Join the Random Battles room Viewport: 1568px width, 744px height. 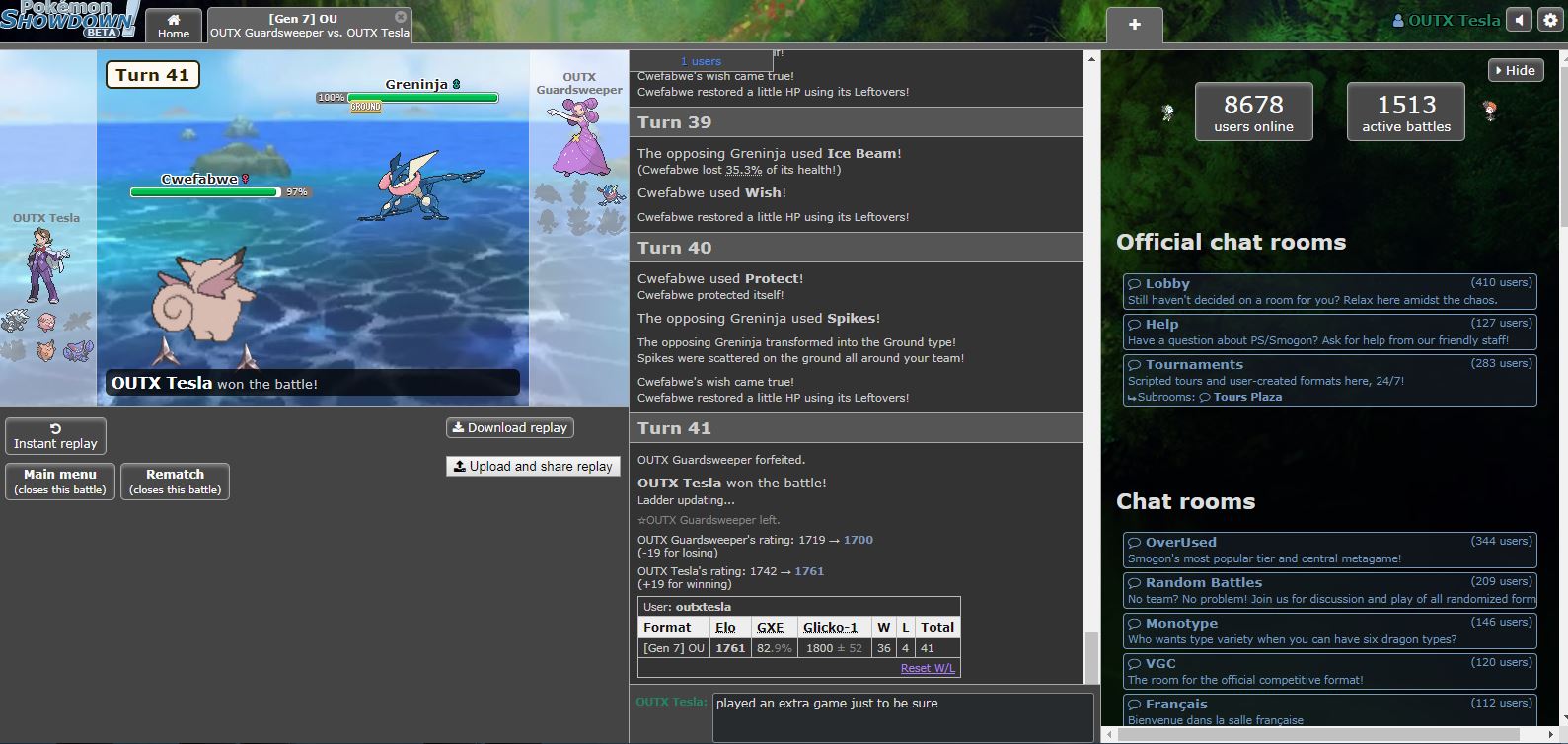pyautogui.click(x=1329, y=590)
